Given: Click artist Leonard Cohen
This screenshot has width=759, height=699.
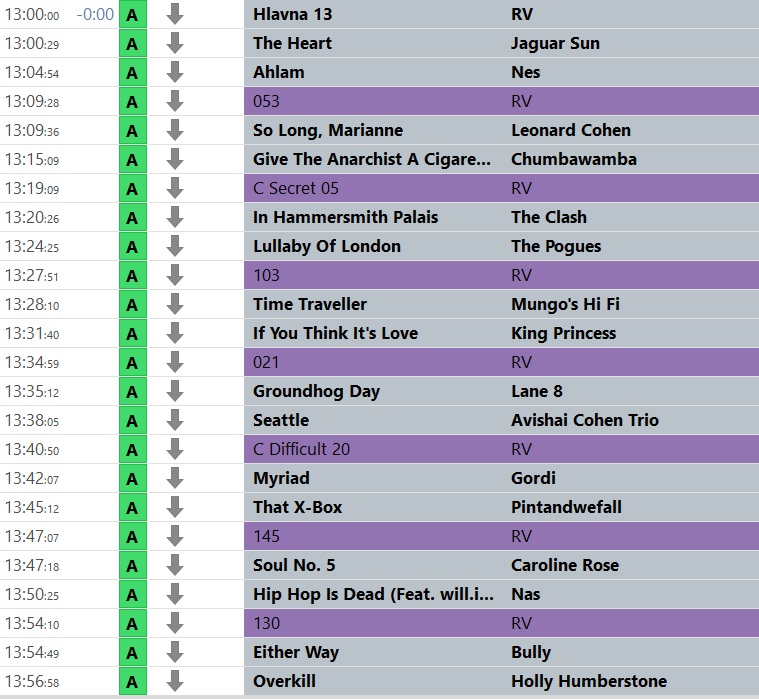Looking at the screenshot, I should point(571,130).
